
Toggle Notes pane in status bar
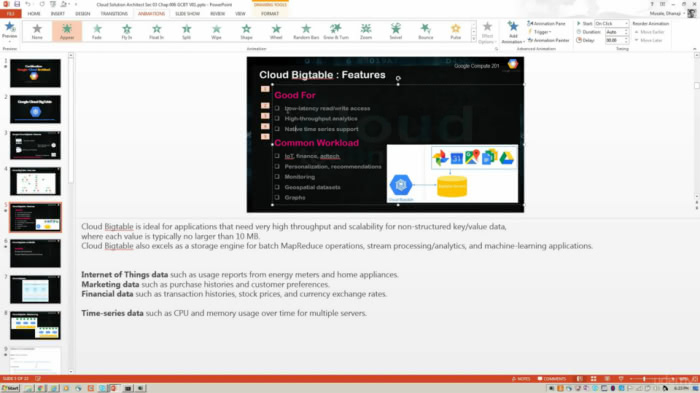point(521,379)
